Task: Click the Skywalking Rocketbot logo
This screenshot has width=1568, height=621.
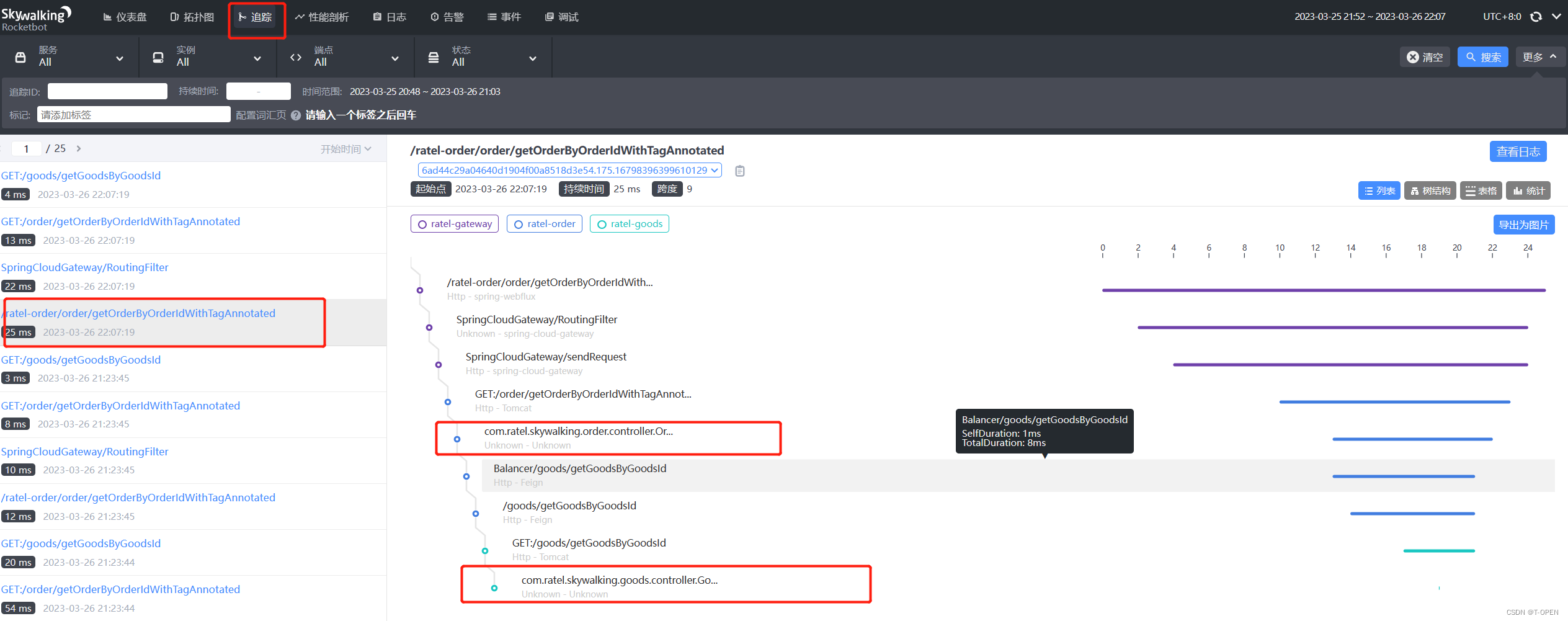Action: tap(36, 18)
